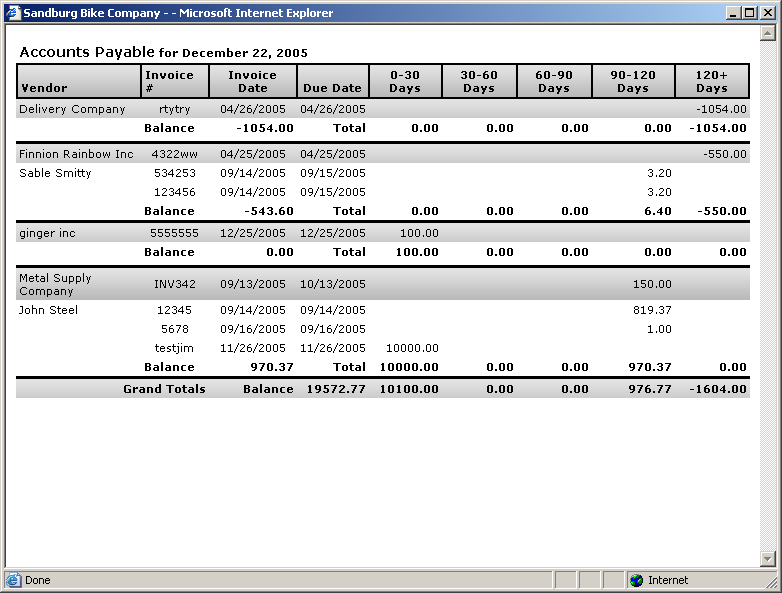Click the testjim invoice entry

175,348
